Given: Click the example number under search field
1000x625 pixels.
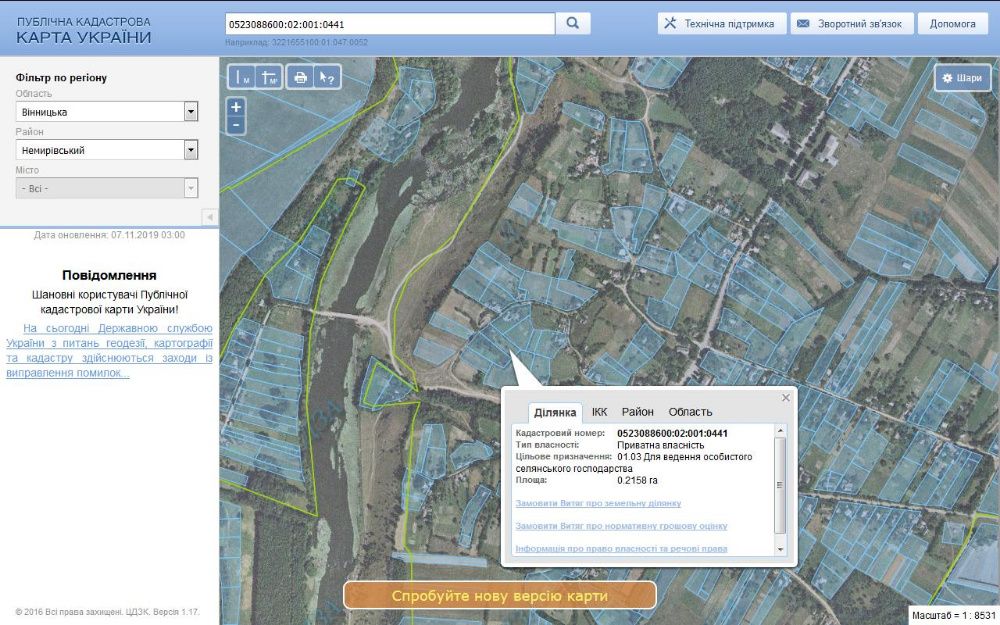Looking at the screenshot, I should (296, 42).
